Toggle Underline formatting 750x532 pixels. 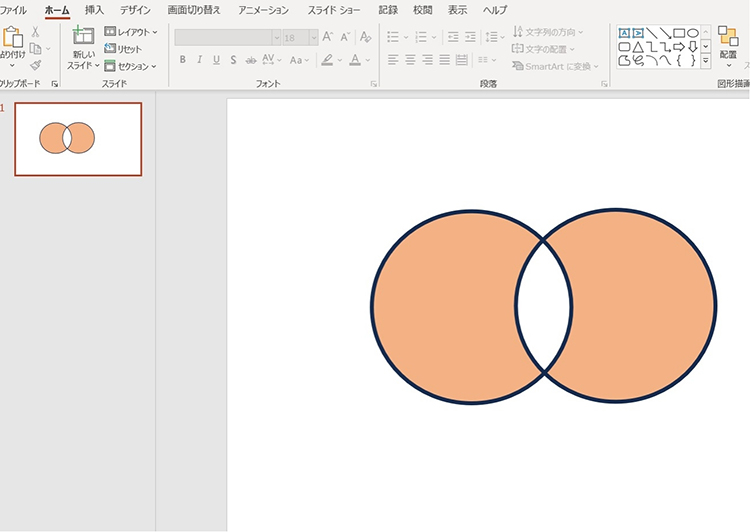pyautogui.click(x=216, y=60)
